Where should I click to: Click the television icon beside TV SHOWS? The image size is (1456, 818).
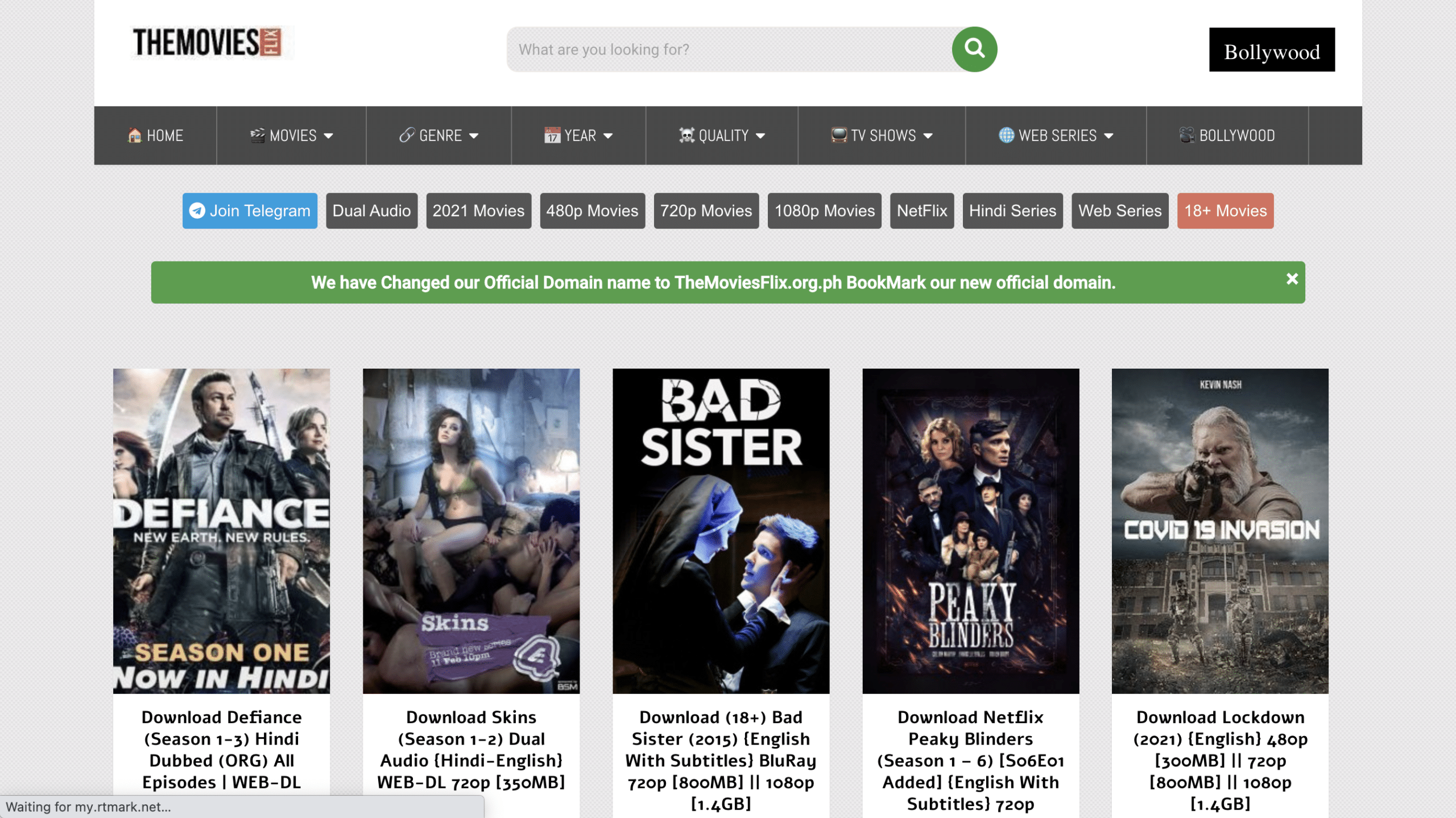click(838, 135)
